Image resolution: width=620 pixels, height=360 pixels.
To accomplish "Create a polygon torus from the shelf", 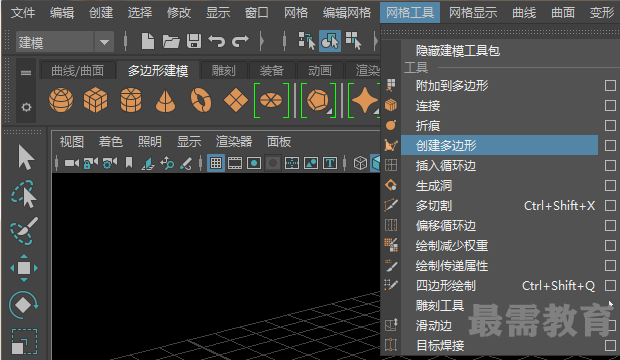I will [x=201, y=100].
